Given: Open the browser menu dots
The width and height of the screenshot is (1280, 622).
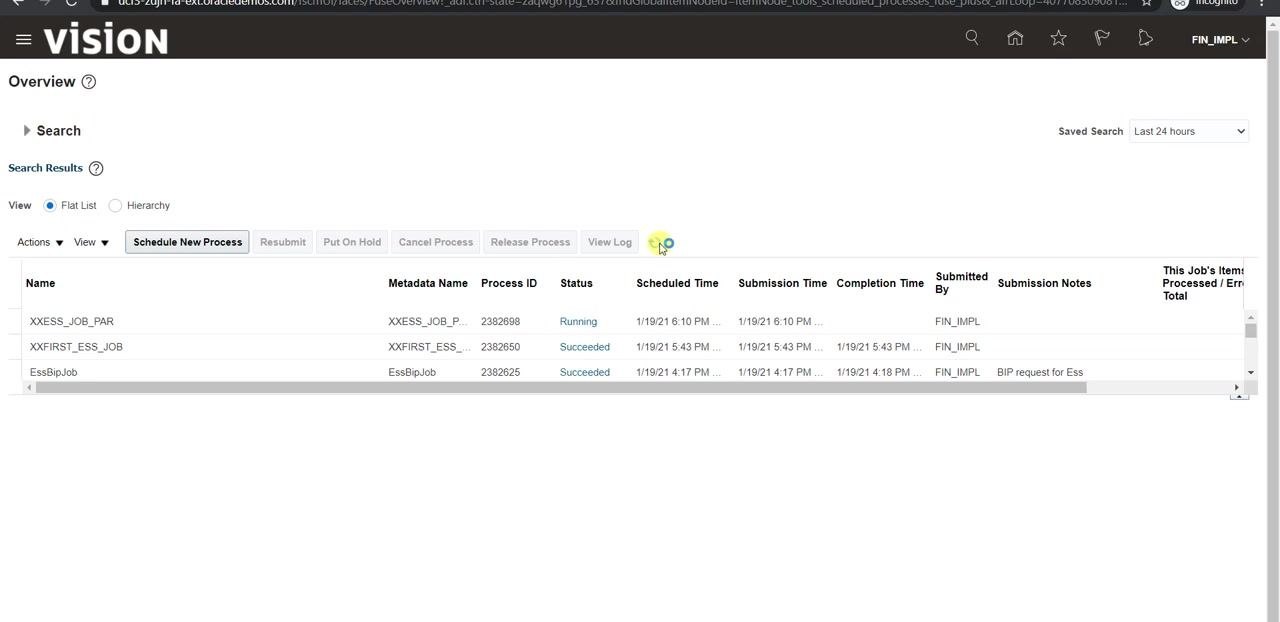Looking at the screenshot, I should click(x=1262, y=3).
